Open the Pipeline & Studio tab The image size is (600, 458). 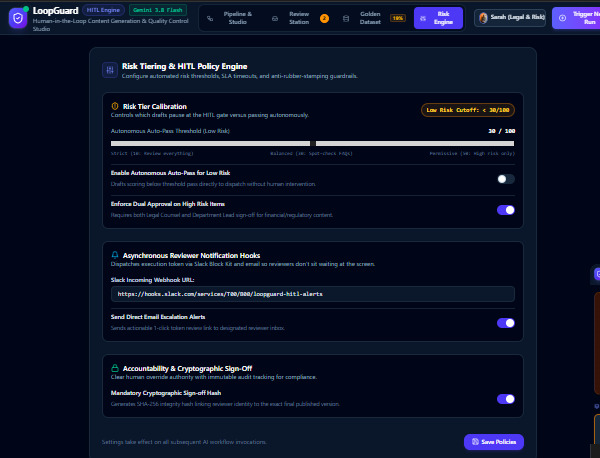tap(230, 18)
